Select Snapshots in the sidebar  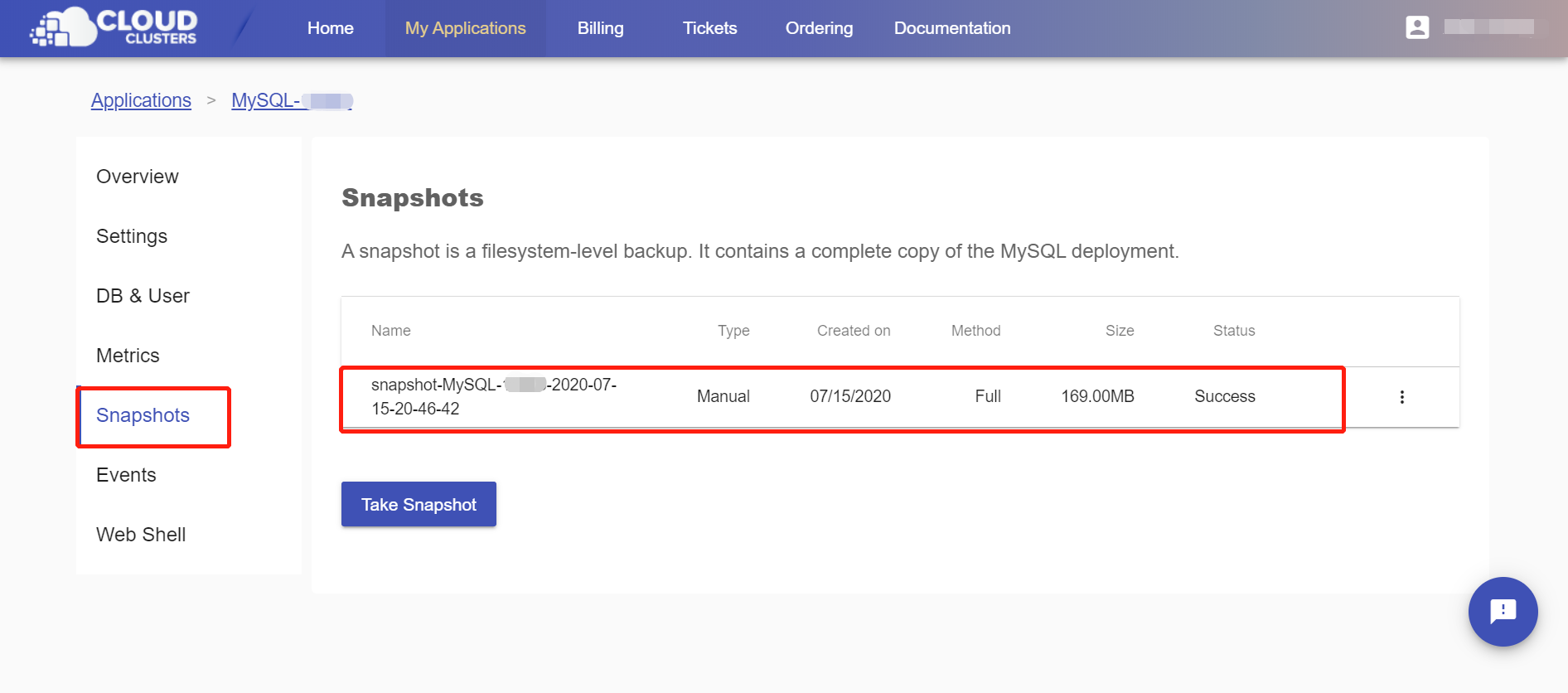(143, 415)
